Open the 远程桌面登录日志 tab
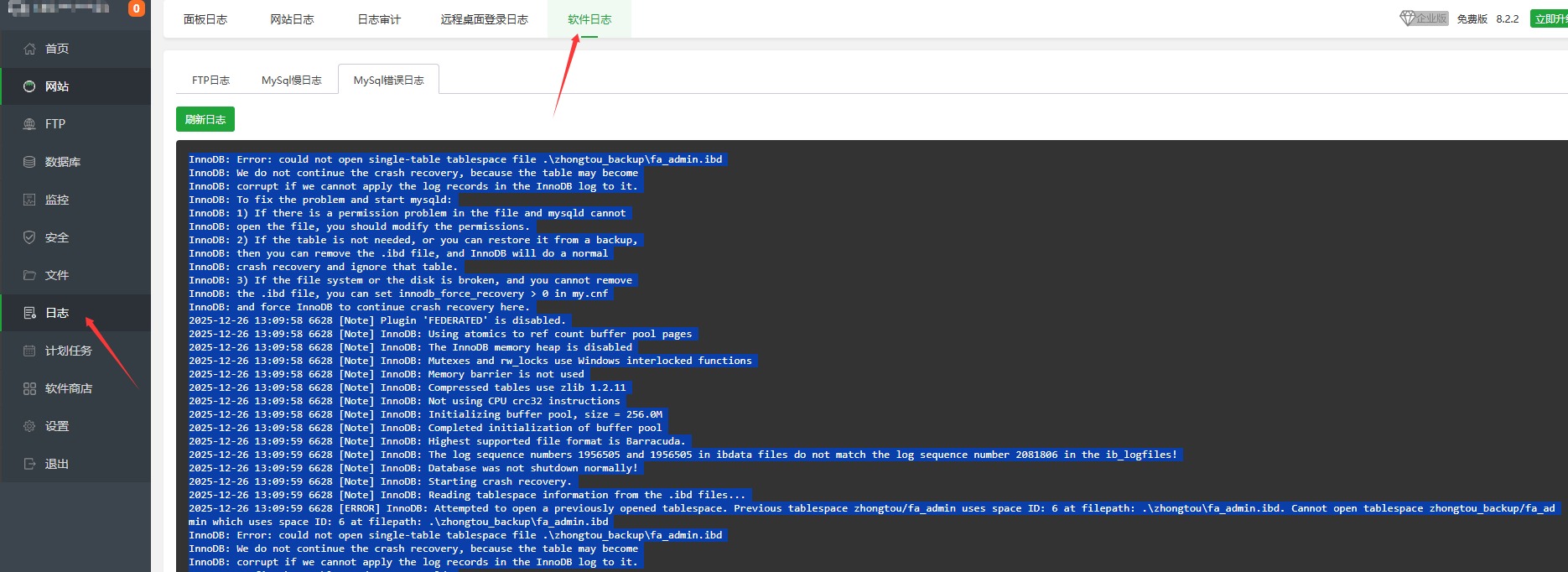Screen dimensions: 1568x572 (484, 19)
